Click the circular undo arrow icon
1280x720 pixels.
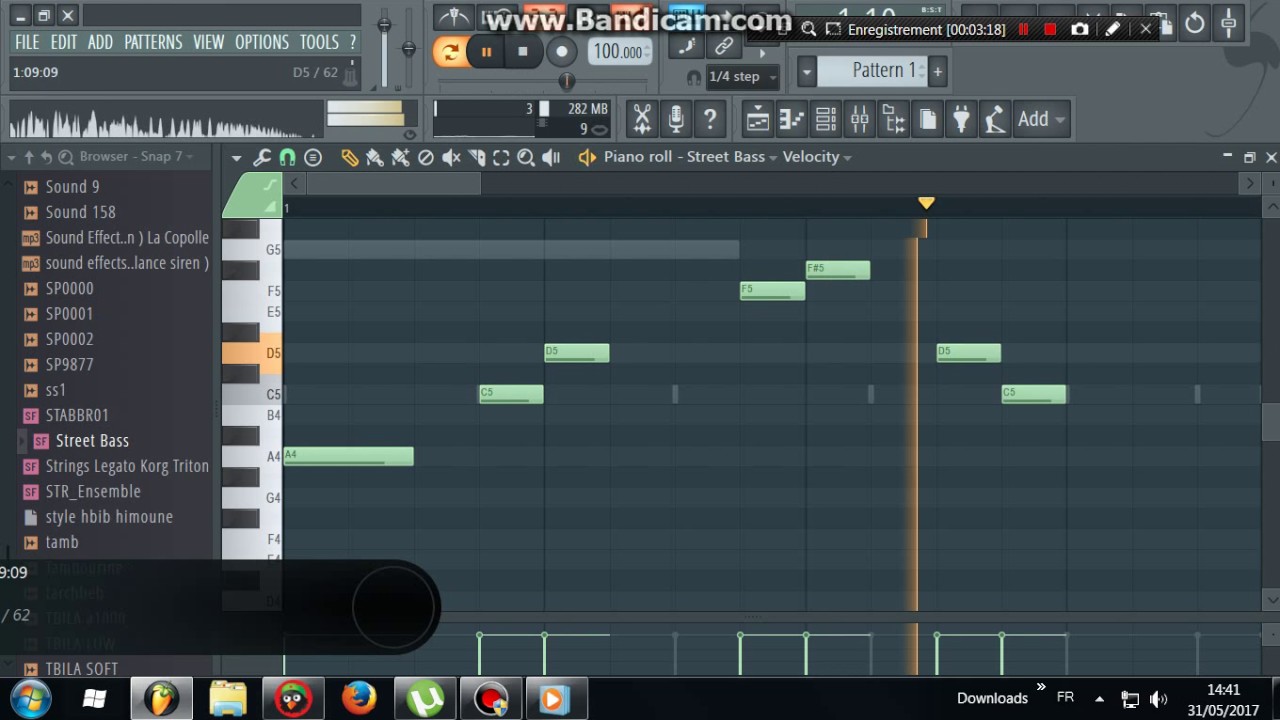(x=1195, y=23)
